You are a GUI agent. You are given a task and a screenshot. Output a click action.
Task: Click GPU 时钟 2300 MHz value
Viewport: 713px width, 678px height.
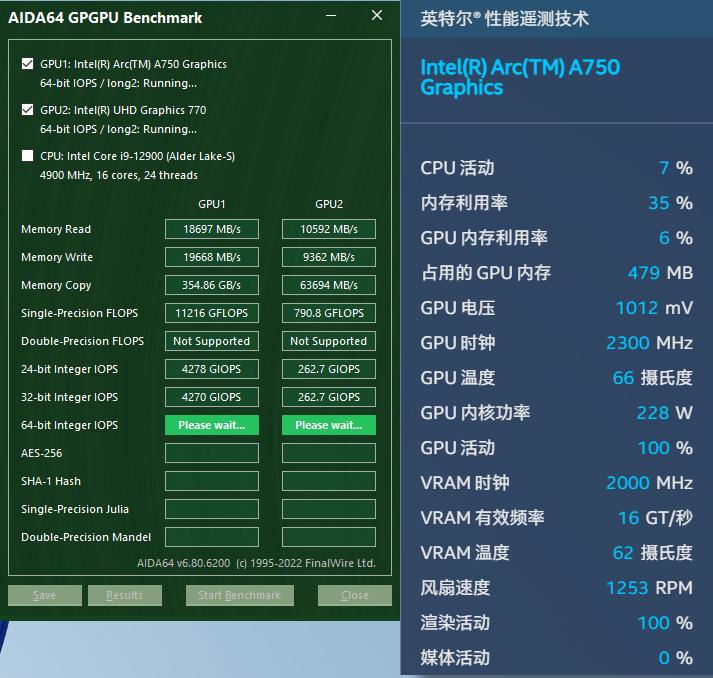[x=649, y=343]
